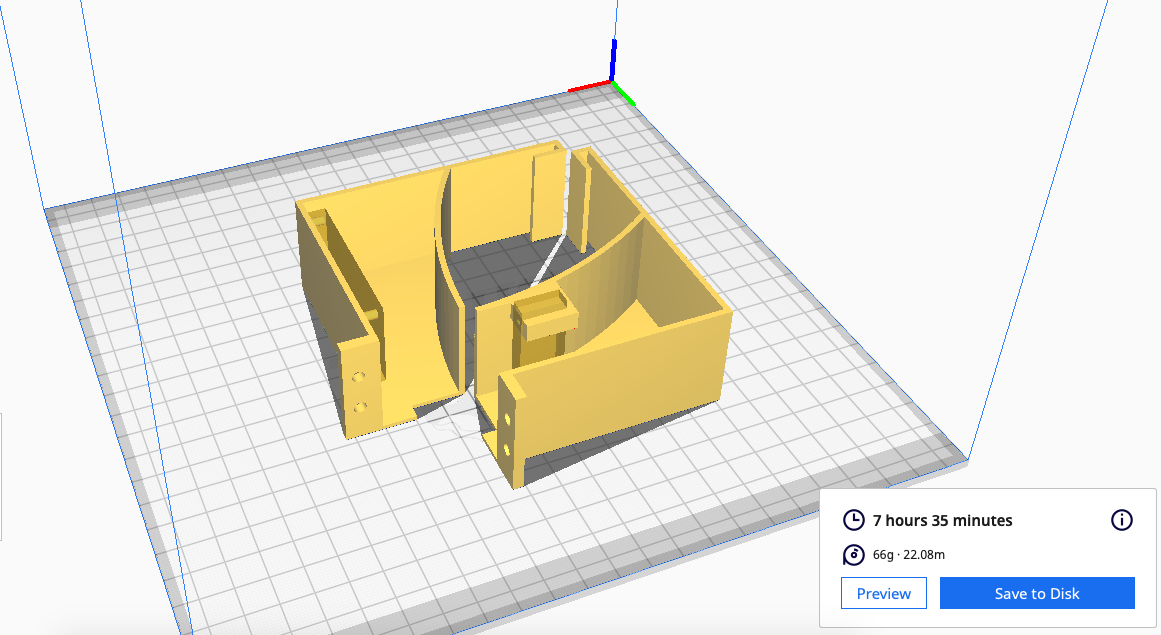The width and height of the screenshot is (1161, 635).
Task: Click the filament spool icon
Action: pos(854,554)
